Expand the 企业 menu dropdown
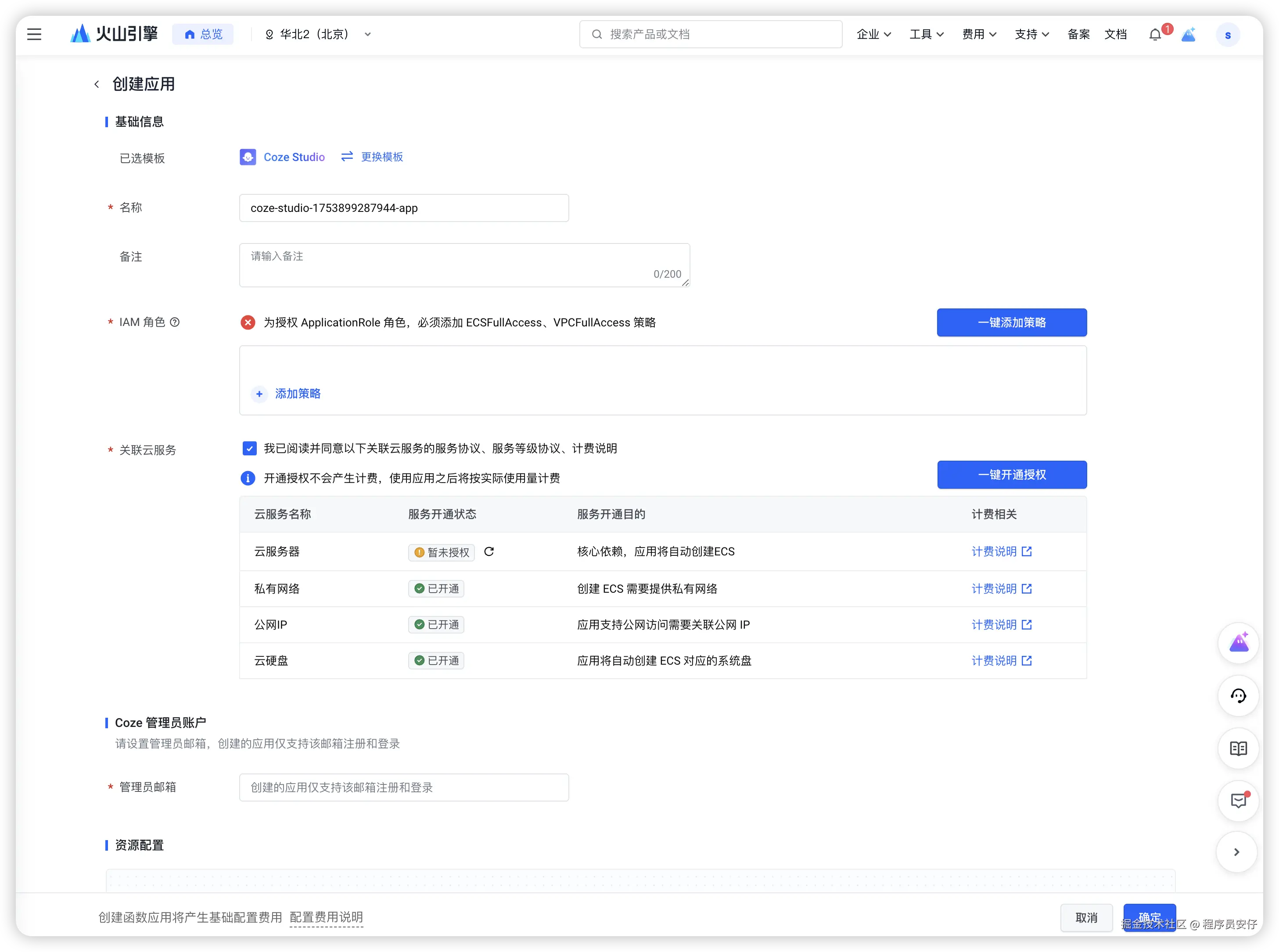 (x=873, y=35)
